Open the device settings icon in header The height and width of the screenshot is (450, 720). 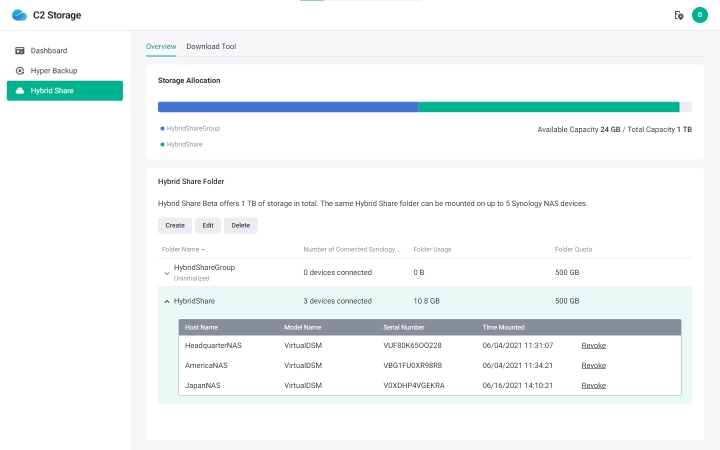point(679,15)
